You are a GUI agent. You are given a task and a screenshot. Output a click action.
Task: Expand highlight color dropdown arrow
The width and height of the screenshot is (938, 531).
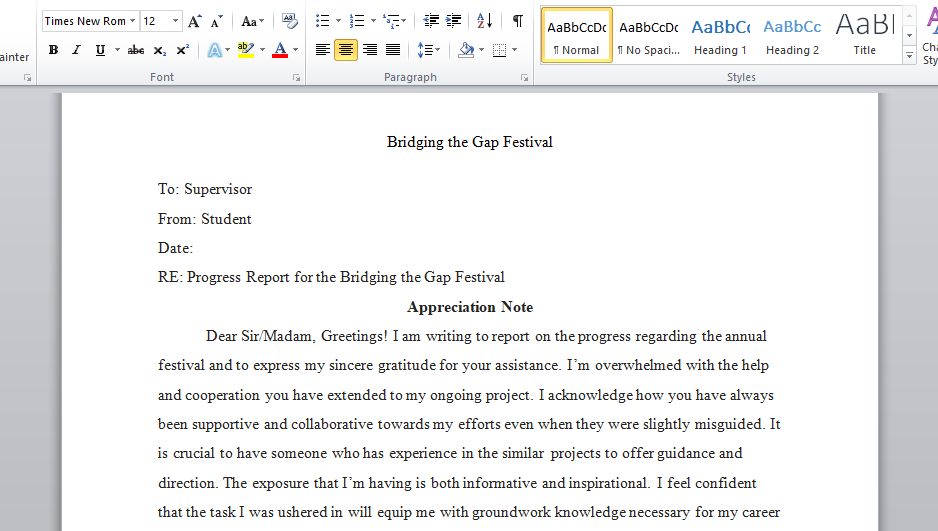click(262, 50)
